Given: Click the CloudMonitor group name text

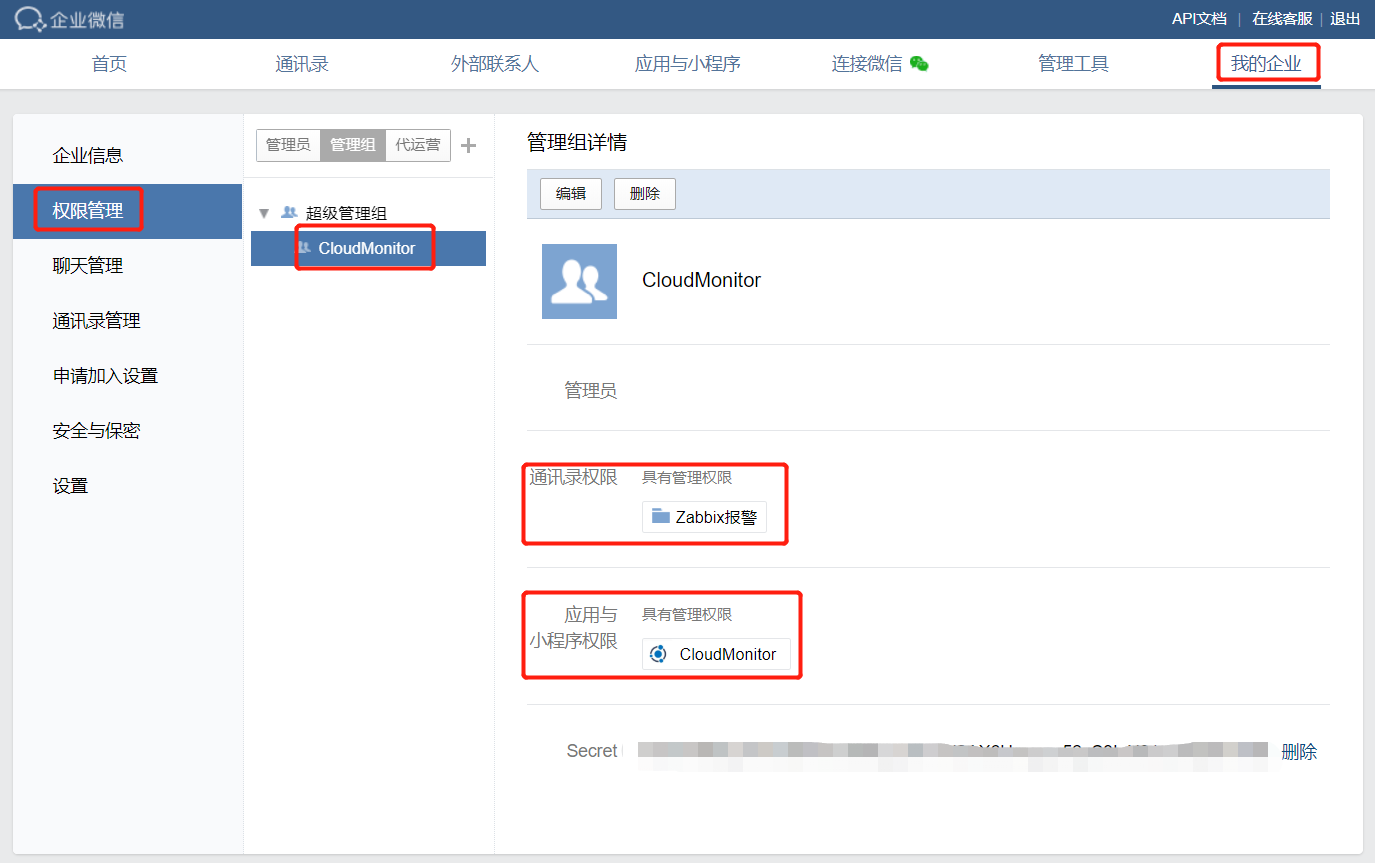Looking at the screenshot, I should click(x=701, y=281).
